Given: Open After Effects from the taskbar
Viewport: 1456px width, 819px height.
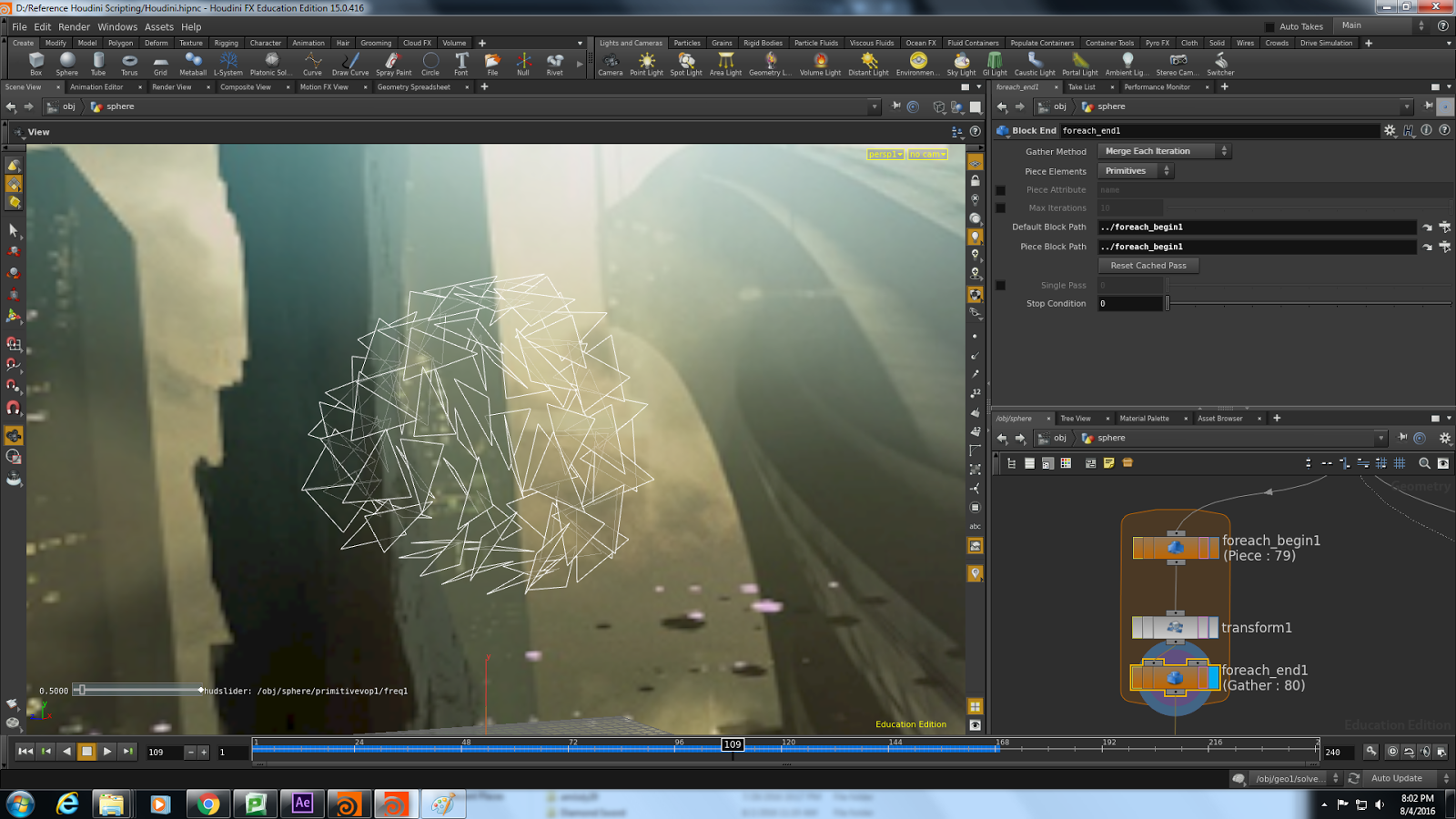Looking at the screenshot, I should coord(302,804).
